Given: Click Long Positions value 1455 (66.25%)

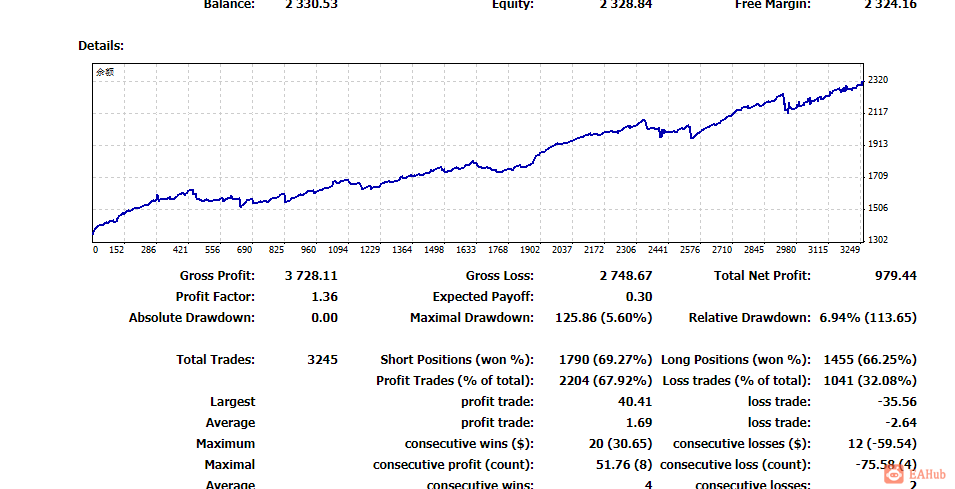Looking at the screenshot, I should tap(870, 360).
